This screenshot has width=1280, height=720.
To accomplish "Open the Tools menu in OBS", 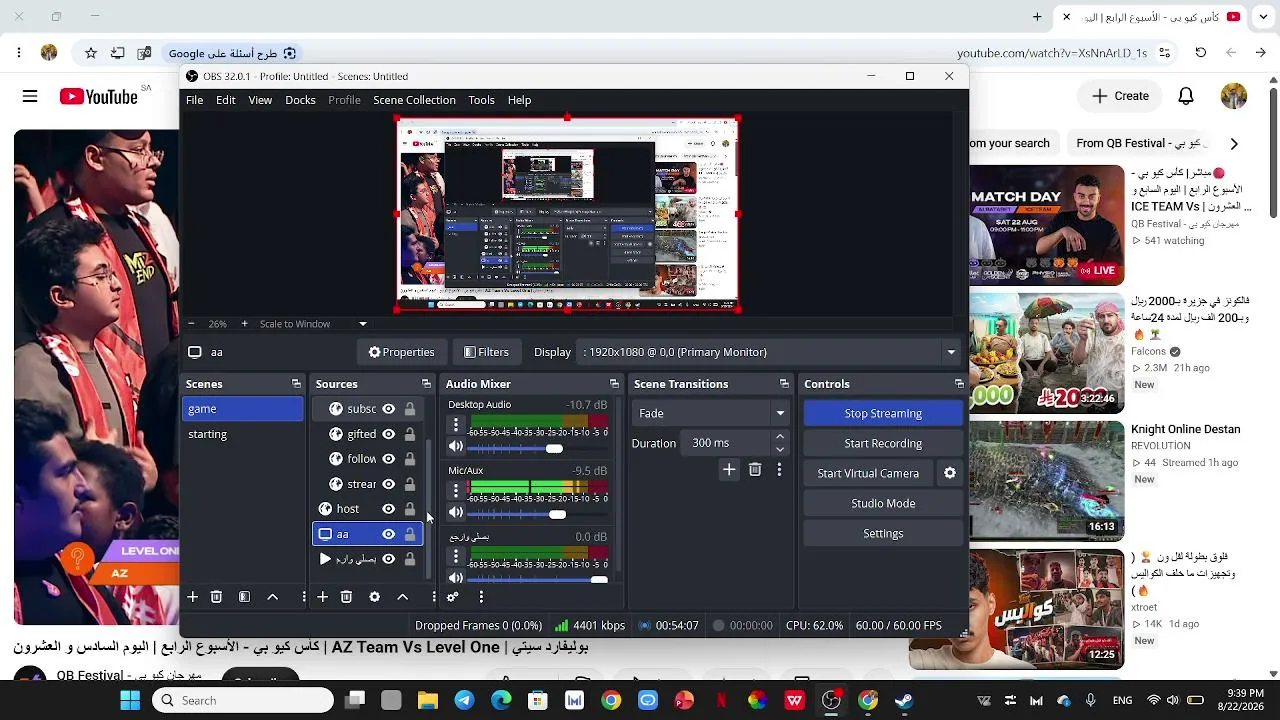I will point(482,100).
